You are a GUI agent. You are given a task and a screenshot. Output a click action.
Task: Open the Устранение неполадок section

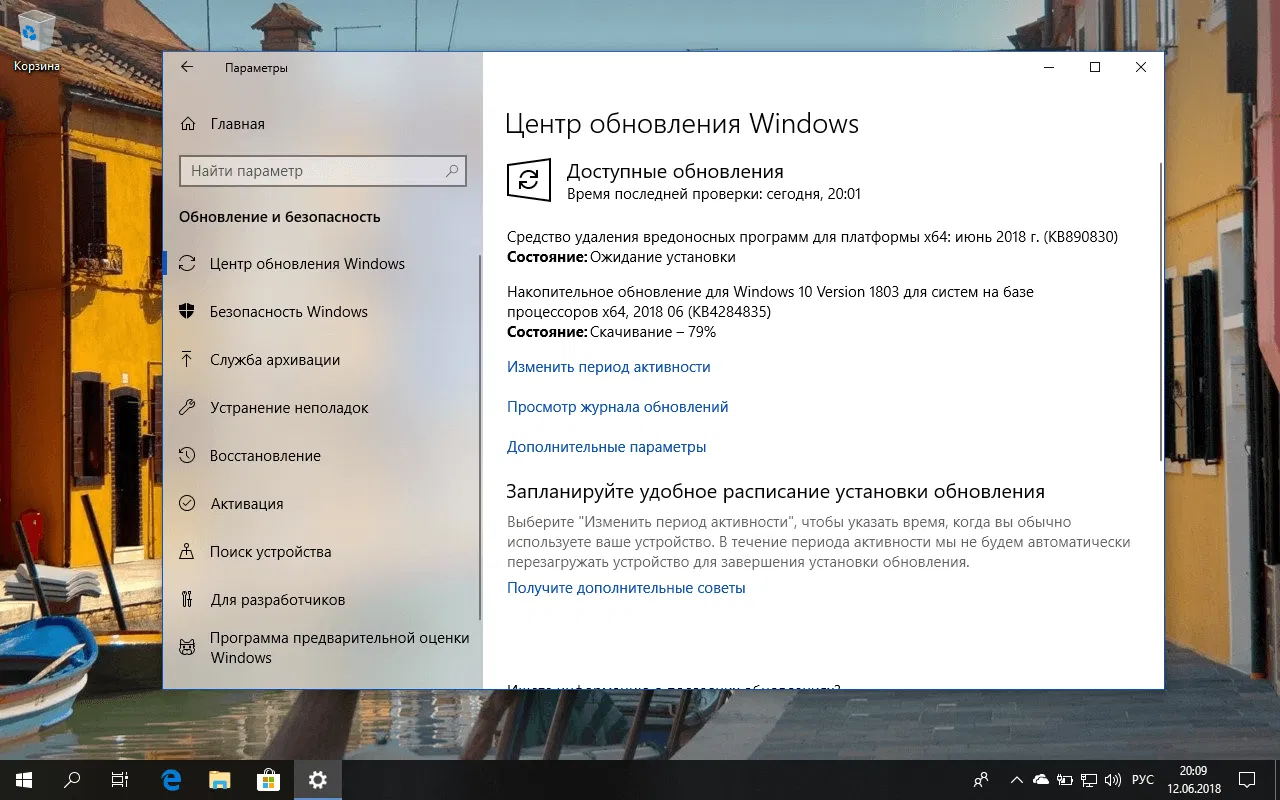click(x=289, y=407)
